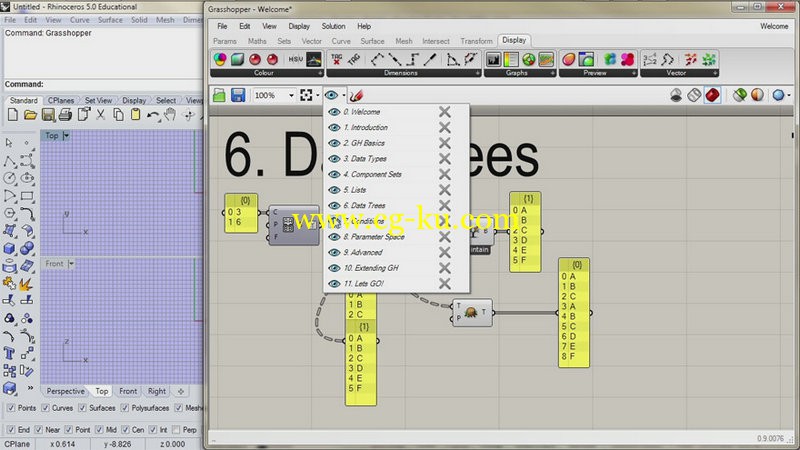
Task: Select the Custom Preview component icon
Action: (x=568, y=60)
